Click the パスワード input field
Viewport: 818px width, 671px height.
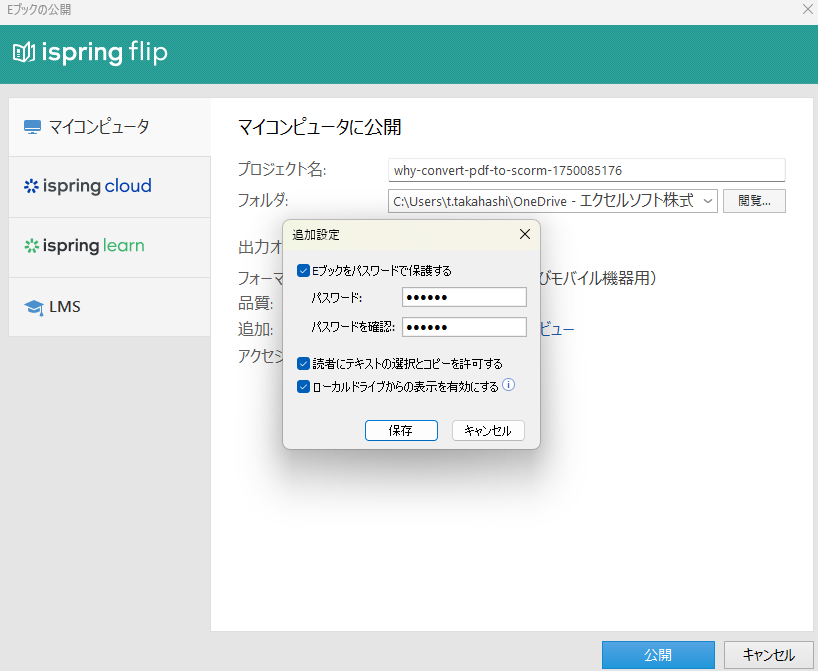(464, 297)
